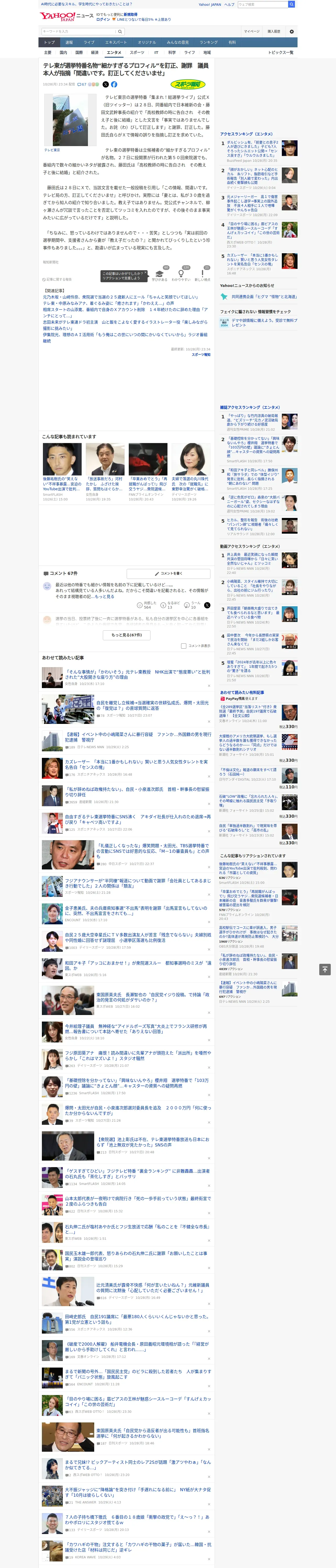Click the web search field at top

coord(263,4)
